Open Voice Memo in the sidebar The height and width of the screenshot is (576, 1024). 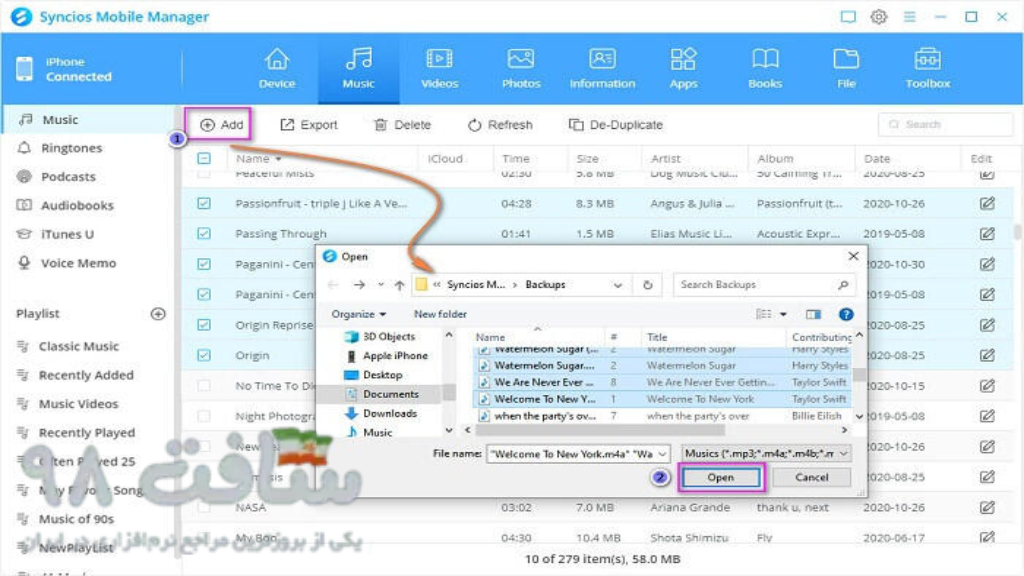[78, 263]
